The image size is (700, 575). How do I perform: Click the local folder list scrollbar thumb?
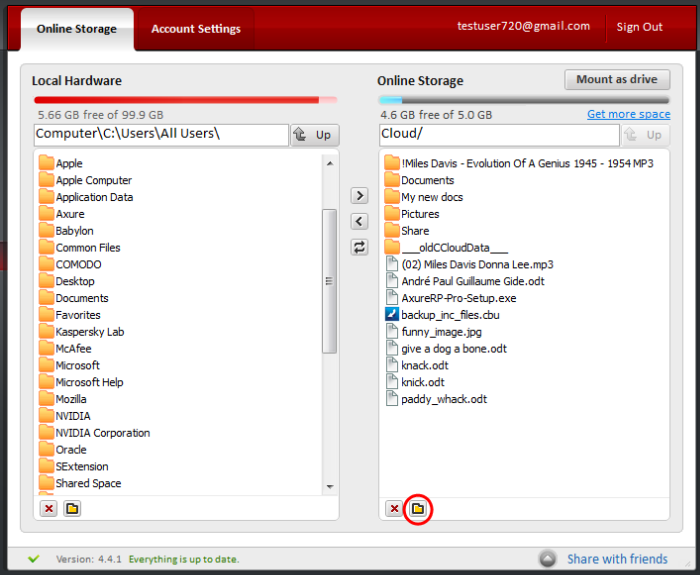pos(329,281)
